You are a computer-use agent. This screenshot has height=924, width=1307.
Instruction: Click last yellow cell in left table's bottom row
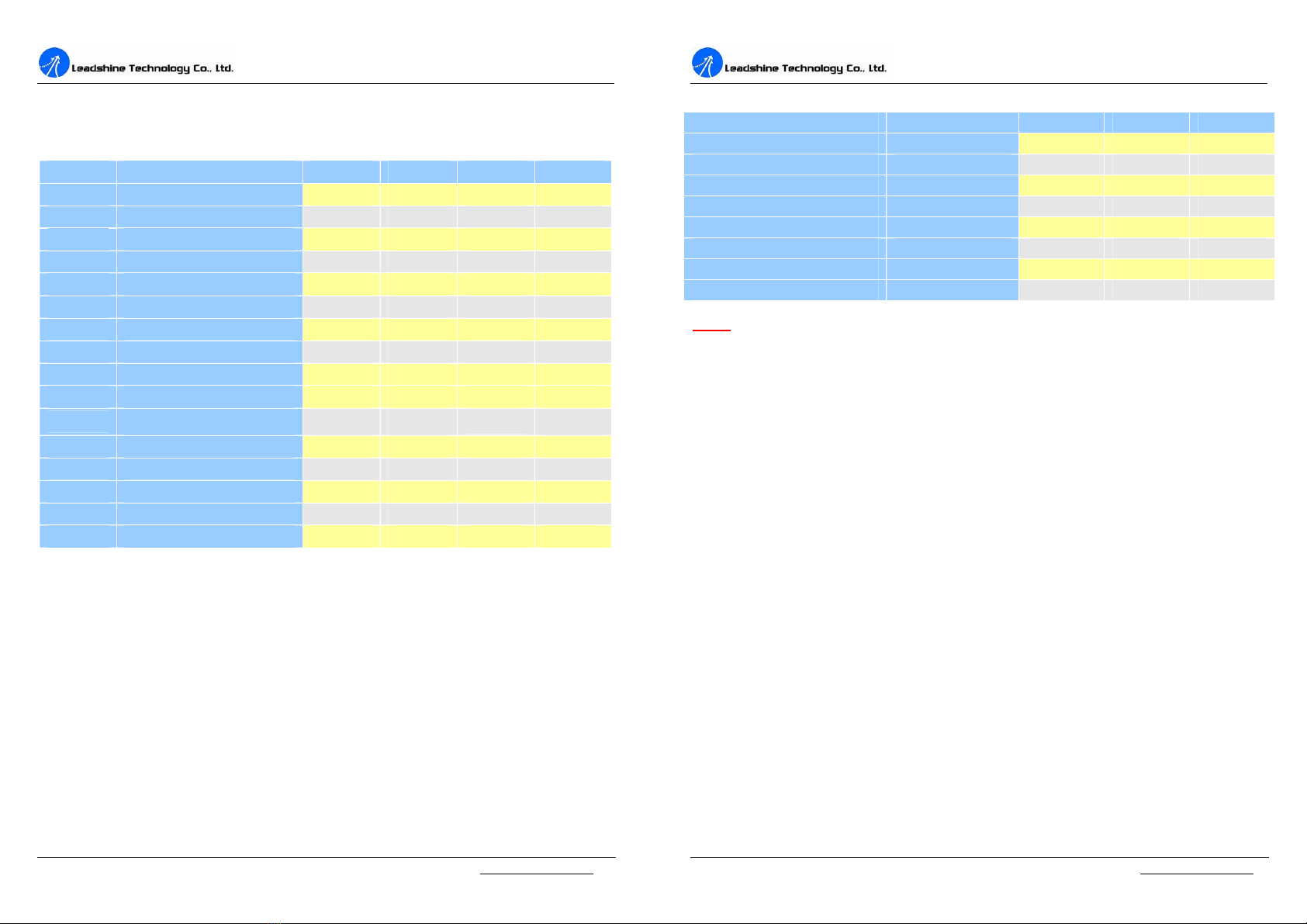pos(572,536)
